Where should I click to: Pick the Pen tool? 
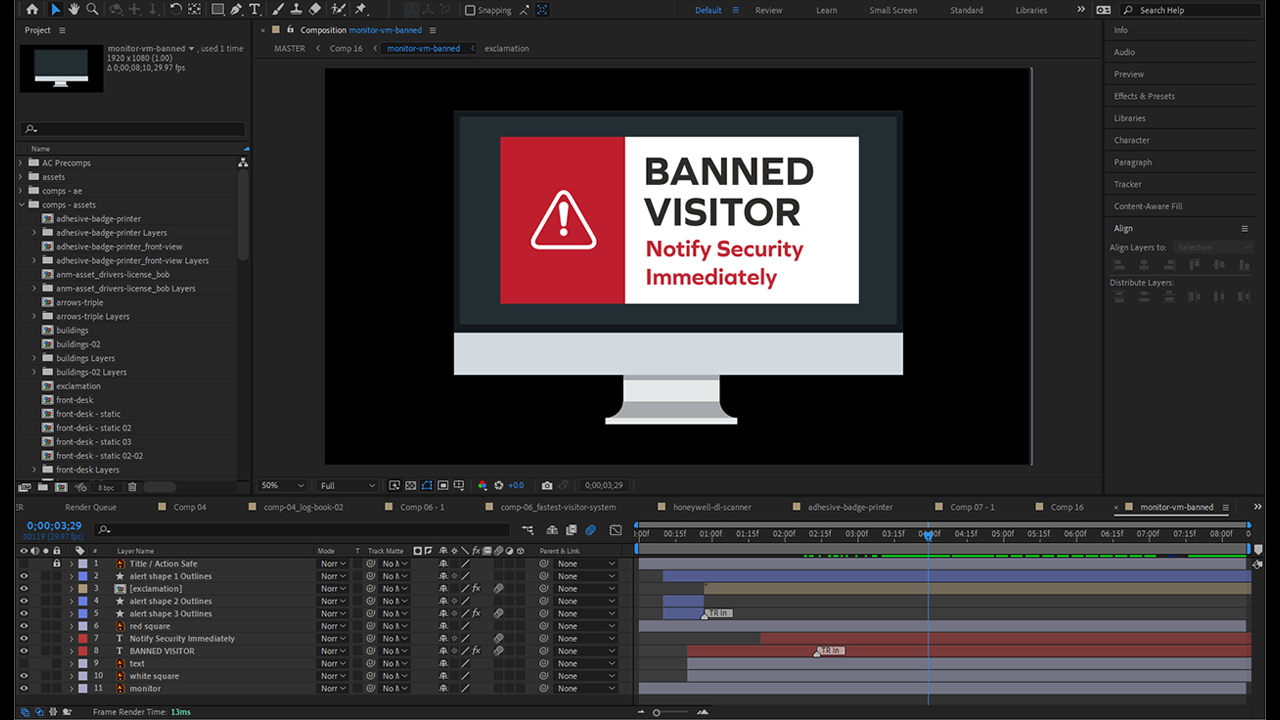(236, 9)
